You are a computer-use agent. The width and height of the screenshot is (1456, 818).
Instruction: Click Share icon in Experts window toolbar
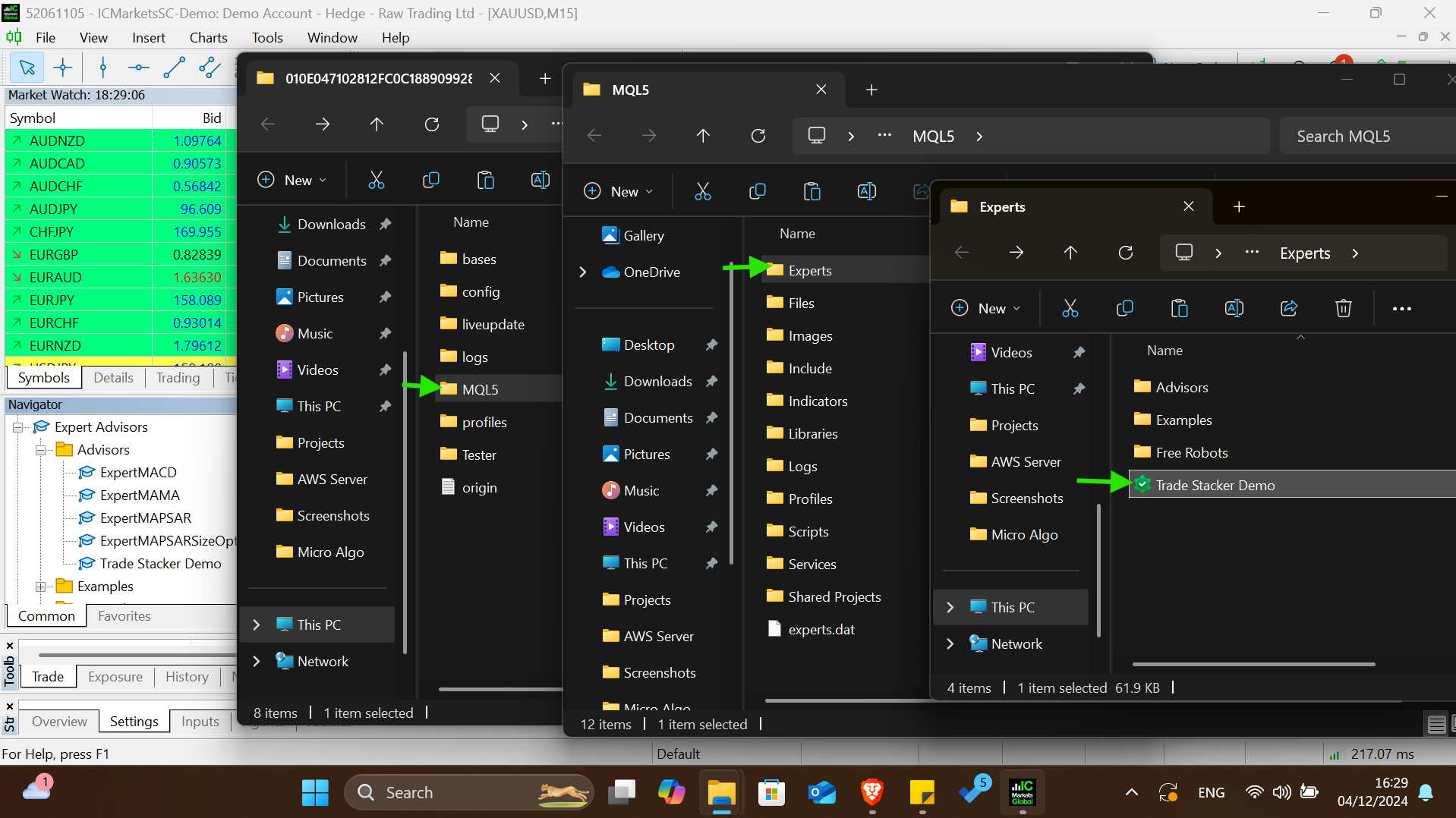pyautogui.click(x=1289, y=308)
